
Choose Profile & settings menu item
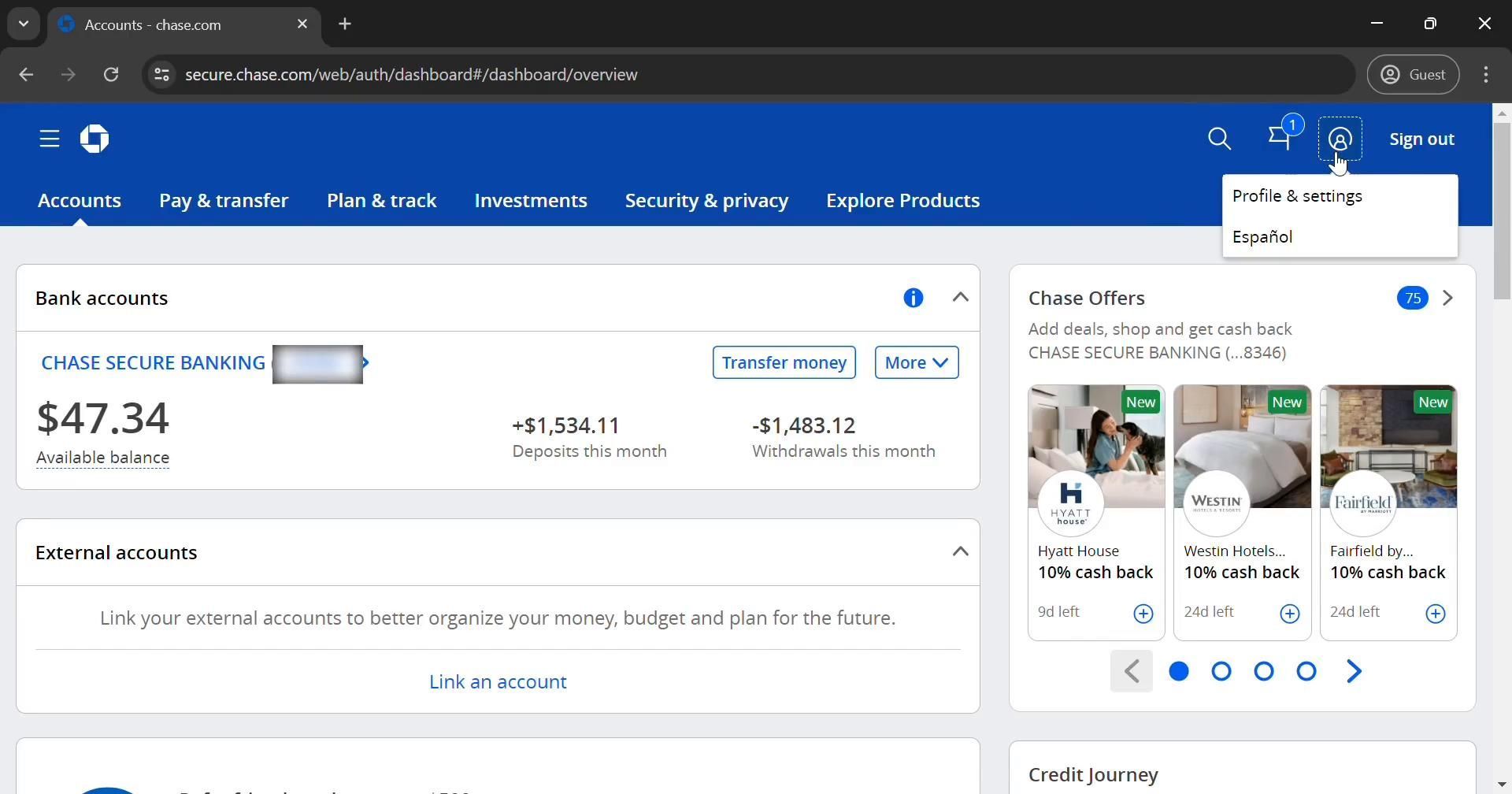1296,196
